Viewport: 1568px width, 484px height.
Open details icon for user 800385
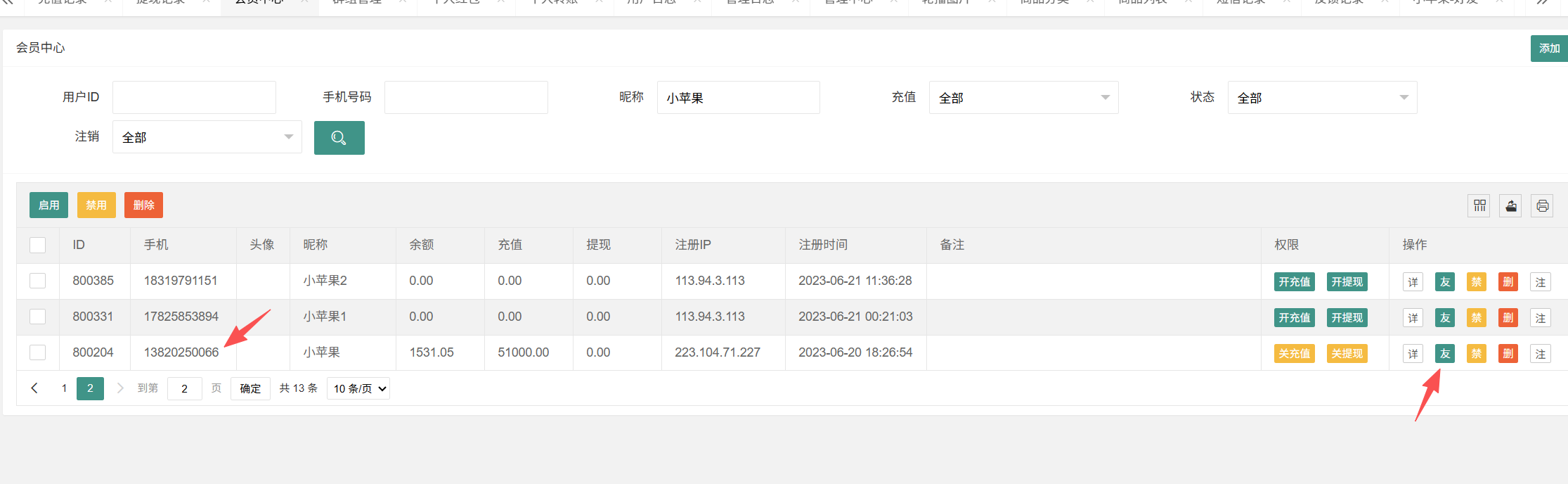[x=1413, y=282]
